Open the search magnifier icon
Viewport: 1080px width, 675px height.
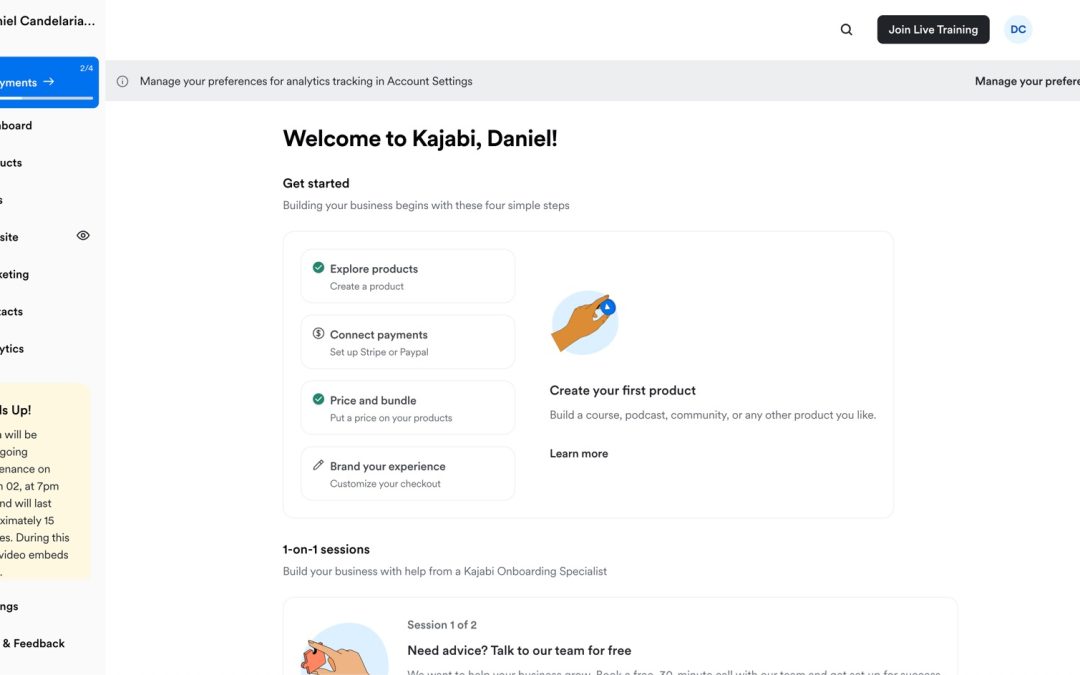(x=846, y=30)
